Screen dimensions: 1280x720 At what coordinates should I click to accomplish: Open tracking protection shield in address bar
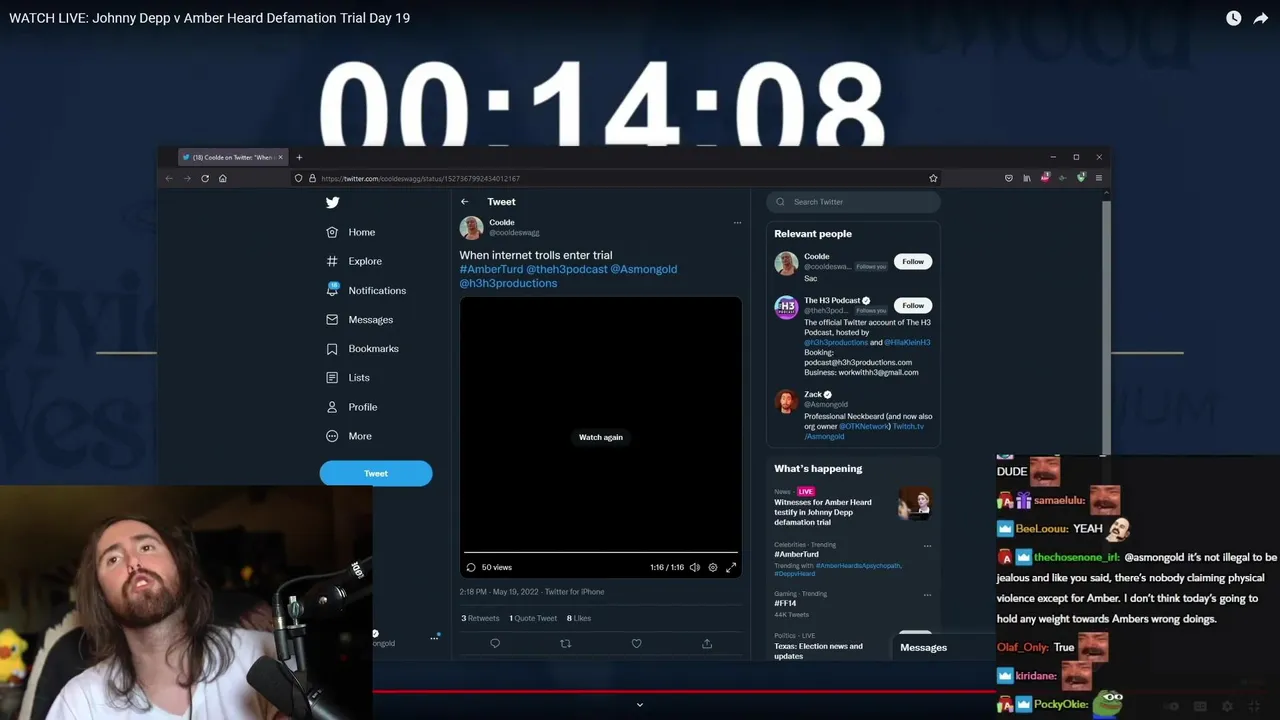point(298,178)
